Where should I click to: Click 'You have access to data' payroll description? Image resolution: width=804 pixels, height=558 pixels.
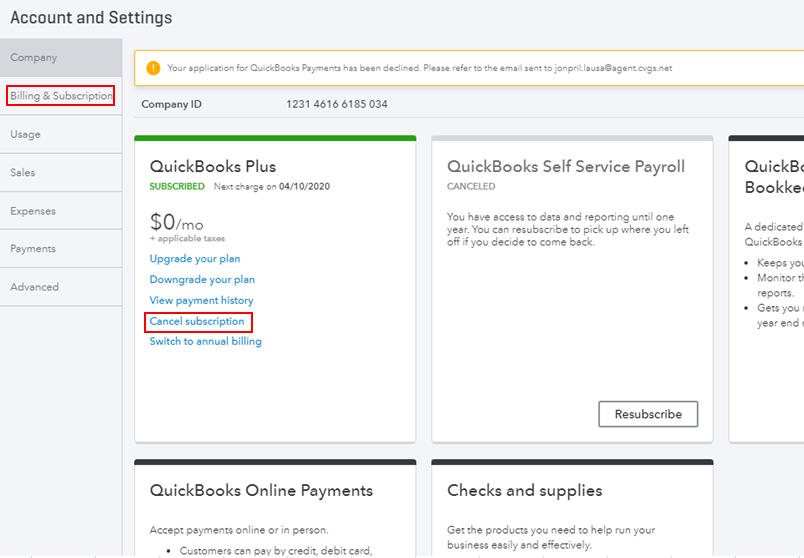568,229
